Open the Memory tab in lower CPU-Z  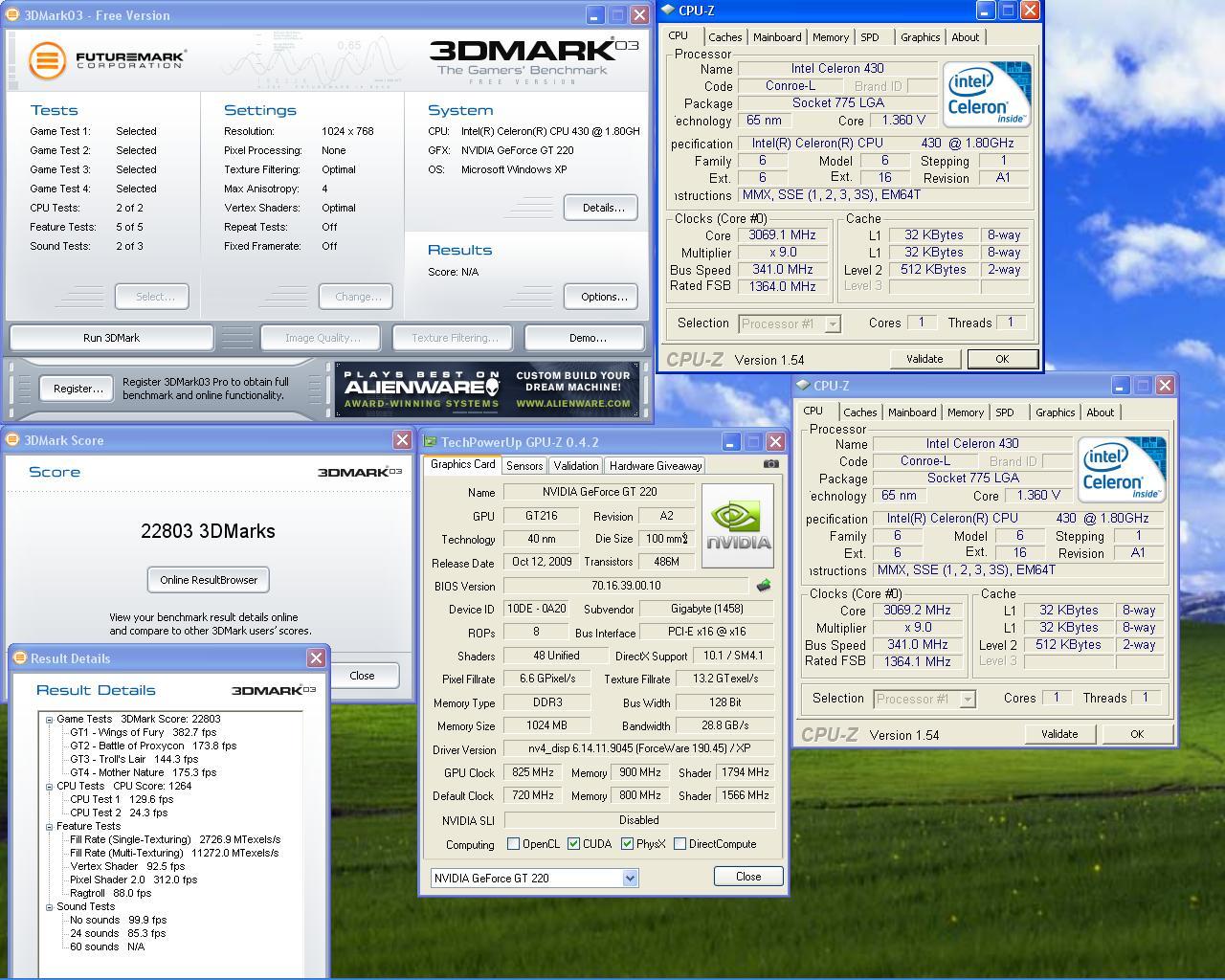(965, 412)
